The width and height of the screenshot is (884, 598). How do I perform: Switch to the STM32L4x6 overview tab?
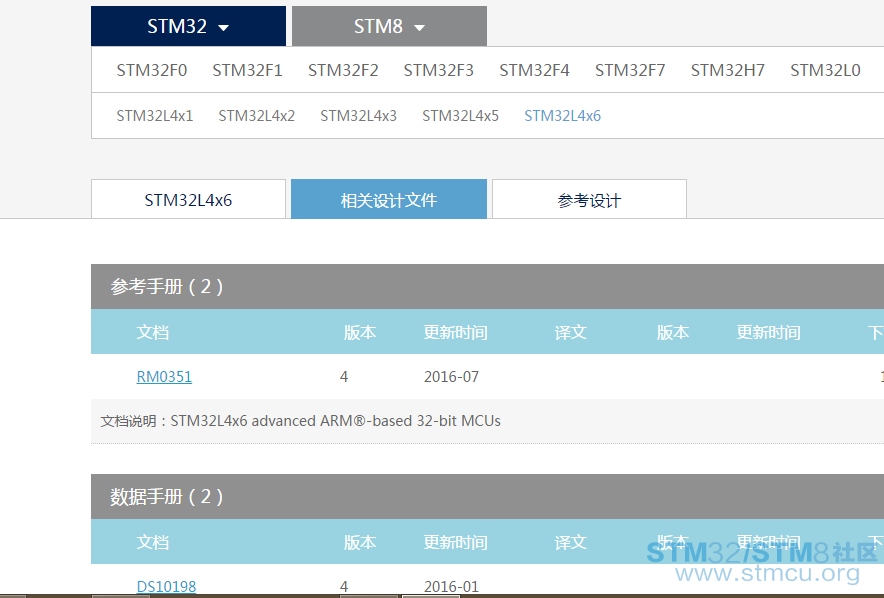pyautogui.click(x=188, y=200)
